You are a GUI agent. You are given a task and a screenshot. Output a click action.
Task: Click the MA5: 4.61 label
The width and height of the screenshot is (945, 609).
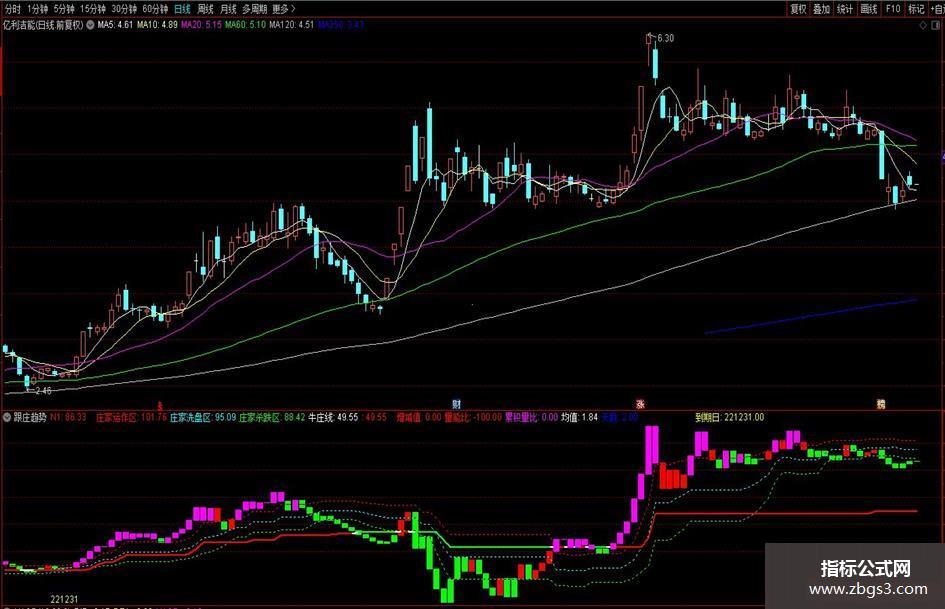pyautogui.click(x=115, y=25)
